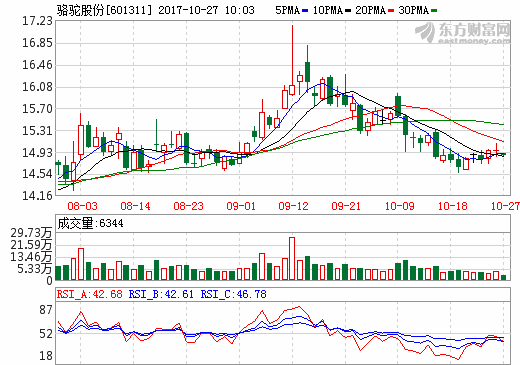Click the 16.08 price axis label
The width and height of the screenshot is (520, 365).
coord(37,87)
